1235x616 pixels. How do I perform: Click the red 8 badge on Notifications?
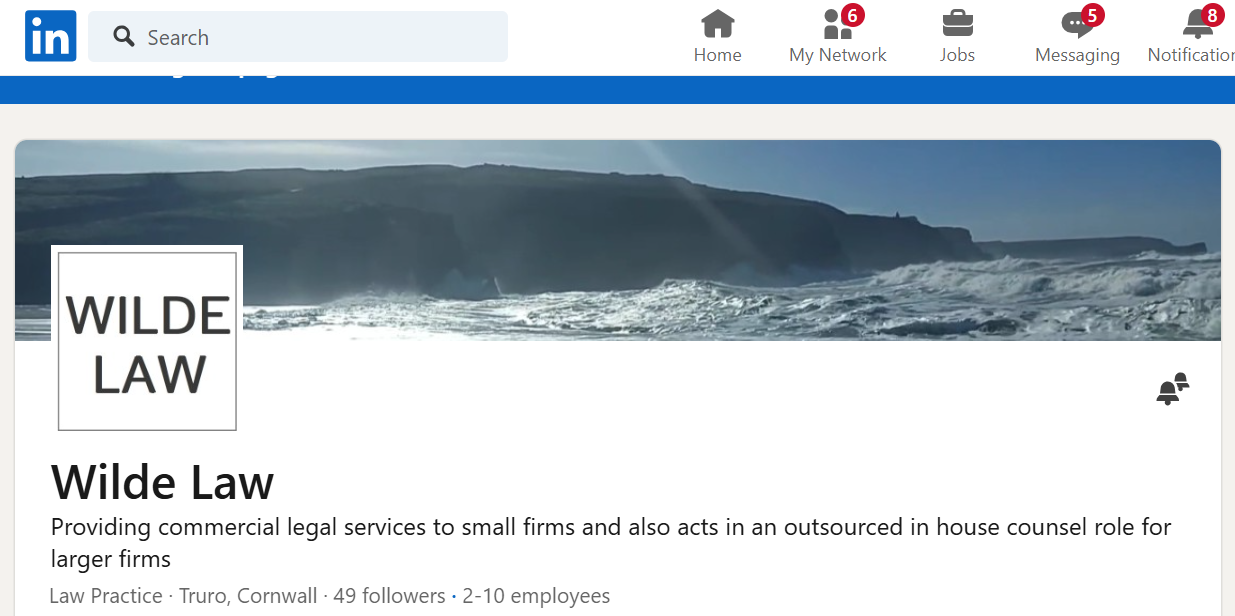point(1213,15)
